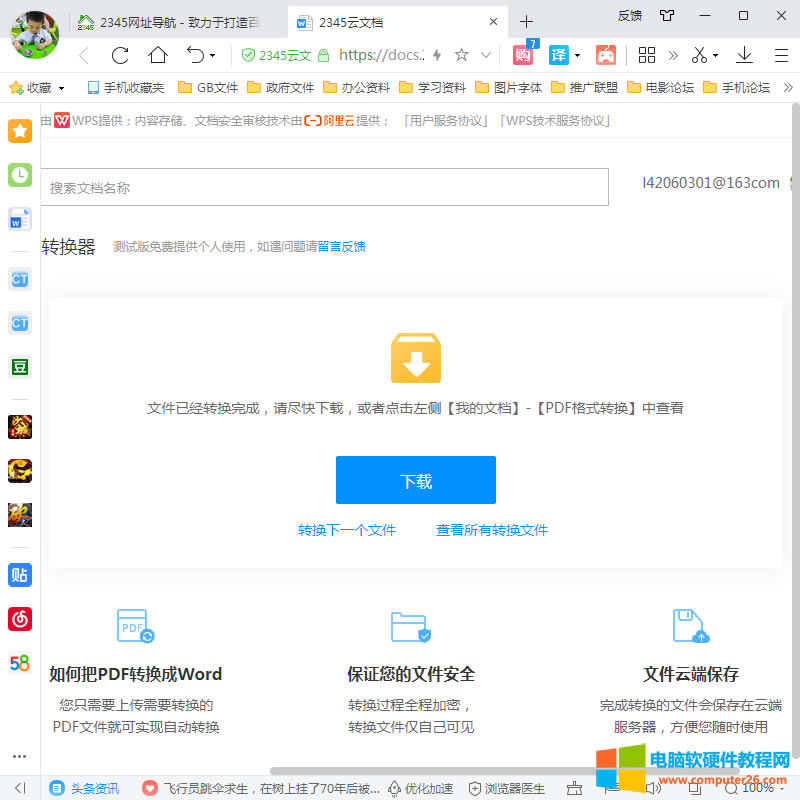800x800 pixels.
Task: Open the download manager icon
Action: 746,55
